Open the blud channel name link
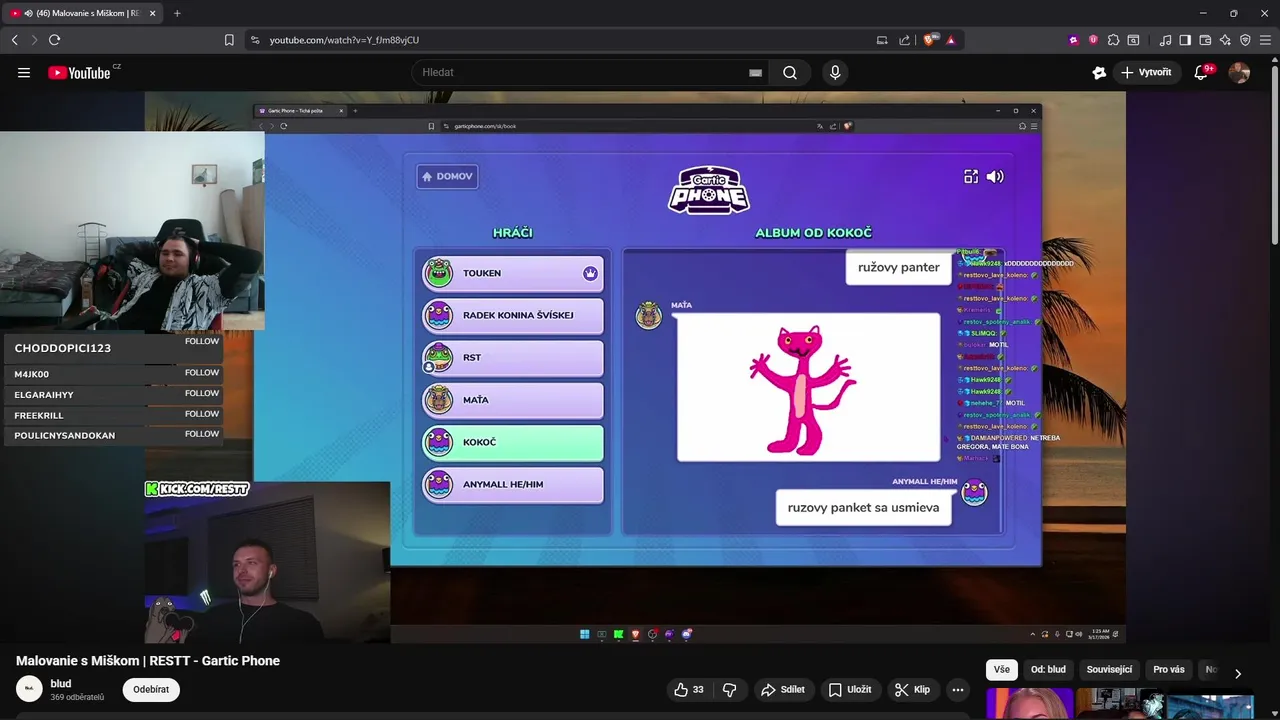 click(x=61, y=684)
